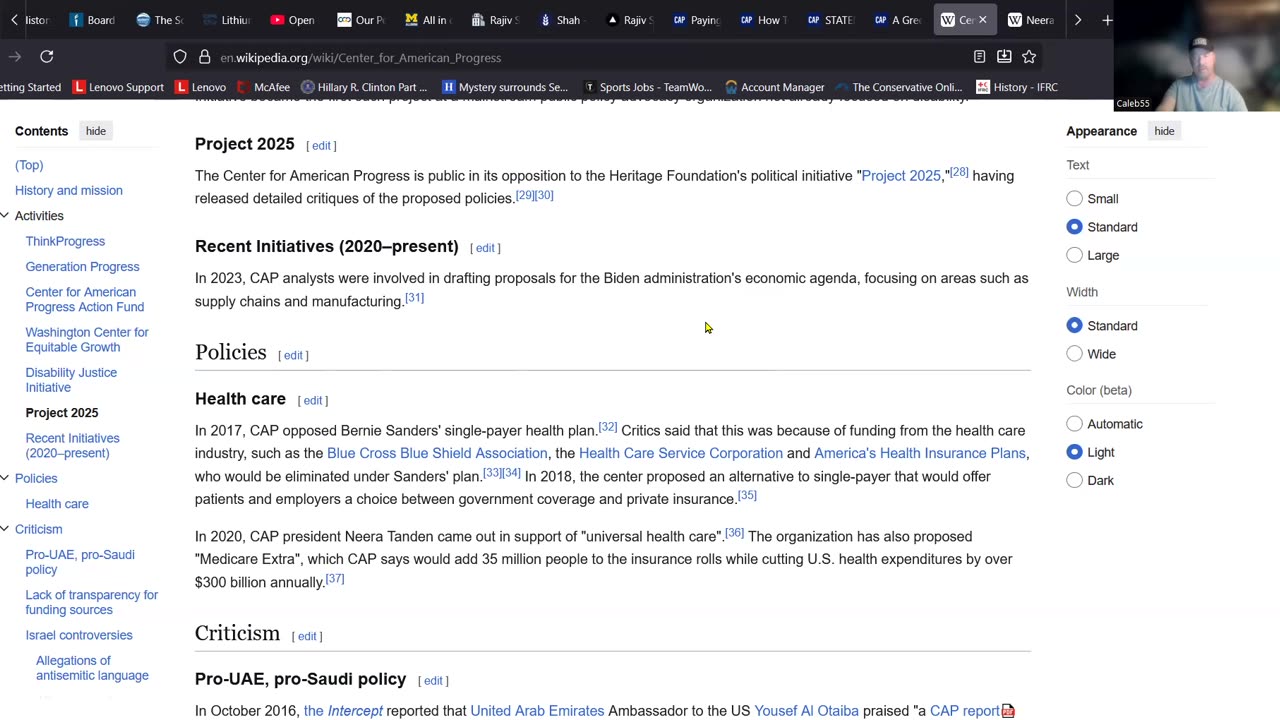The height and width of the screenshot is (720, 1280).
Task: Collapse the Criticism section in Contents
Action: pos(5,529)
